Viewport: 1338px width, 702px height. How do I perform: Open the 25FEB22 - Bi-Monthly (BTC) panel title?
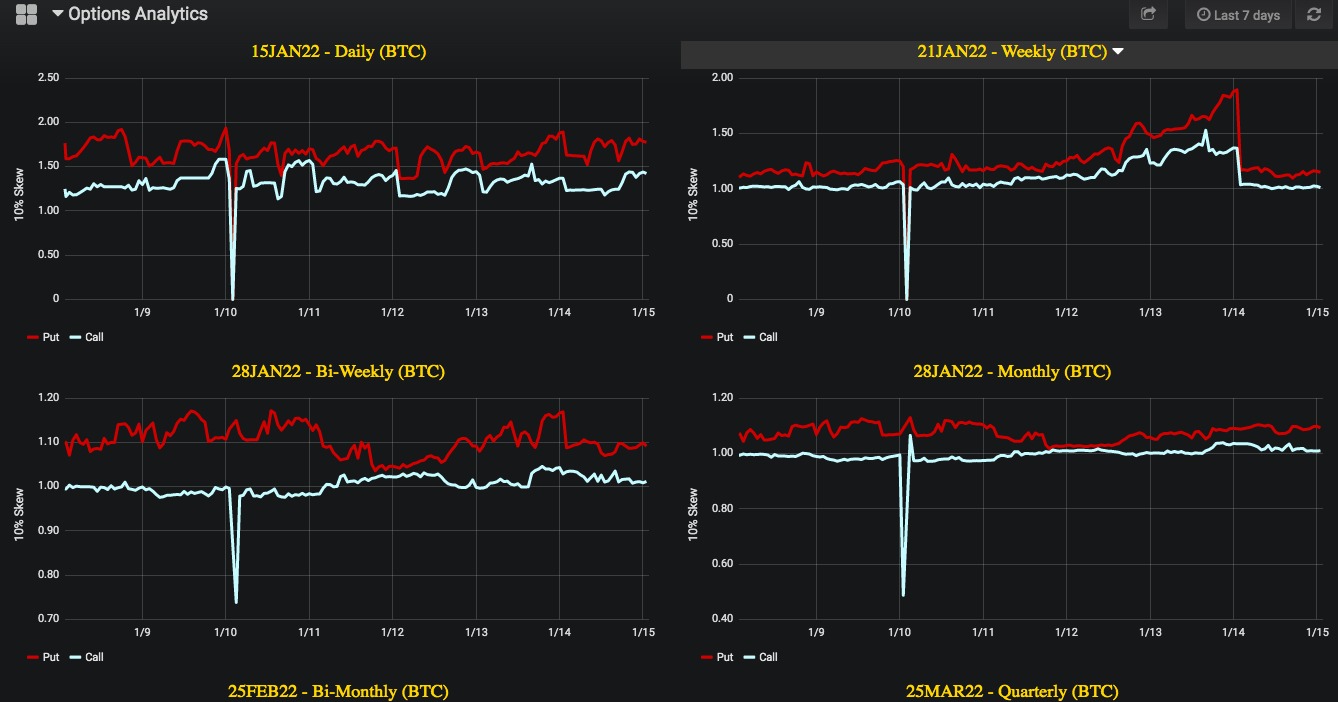[x=338, y=691]
